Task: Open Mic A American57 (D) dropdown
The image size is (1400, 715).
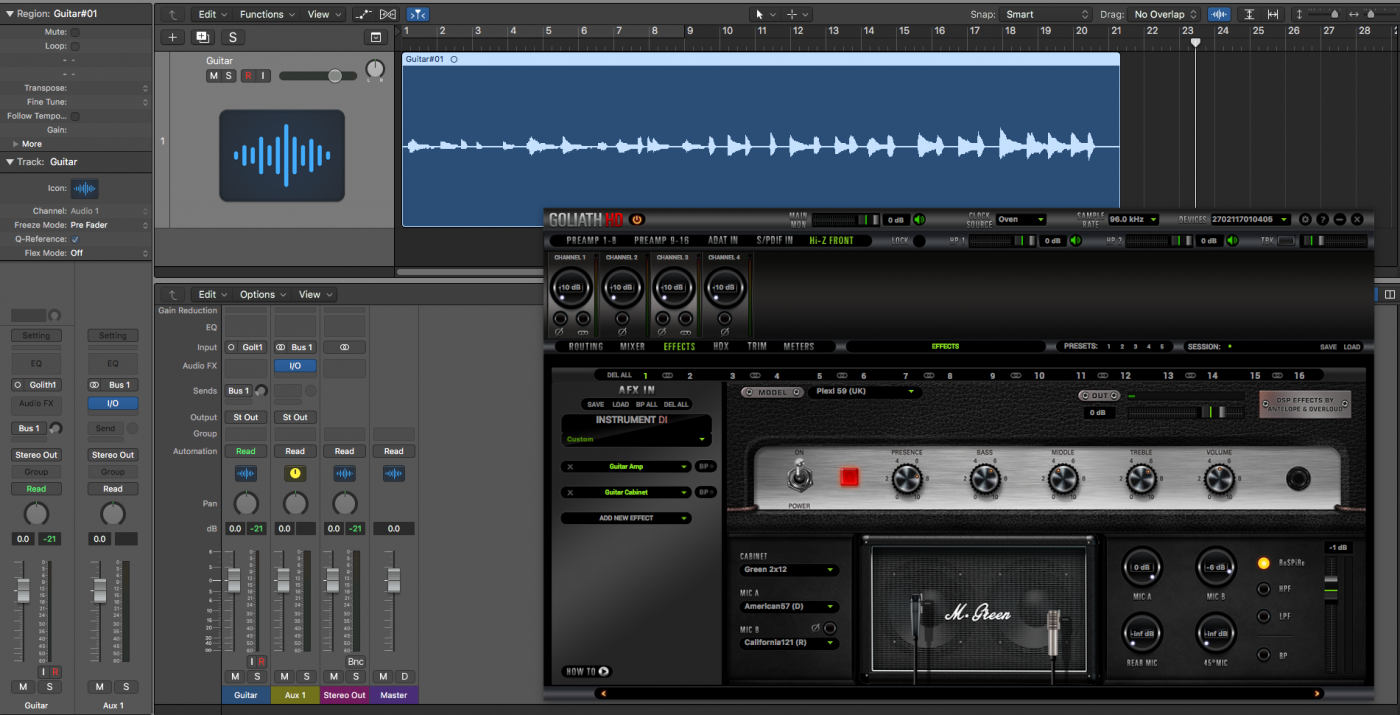Action: tap(790, 607)
